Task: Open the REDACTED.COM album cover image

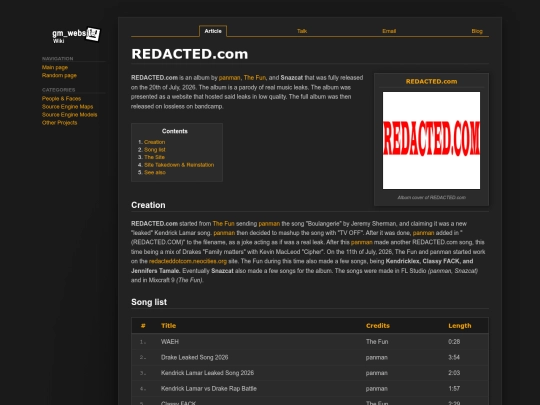Action: (431, 140)
